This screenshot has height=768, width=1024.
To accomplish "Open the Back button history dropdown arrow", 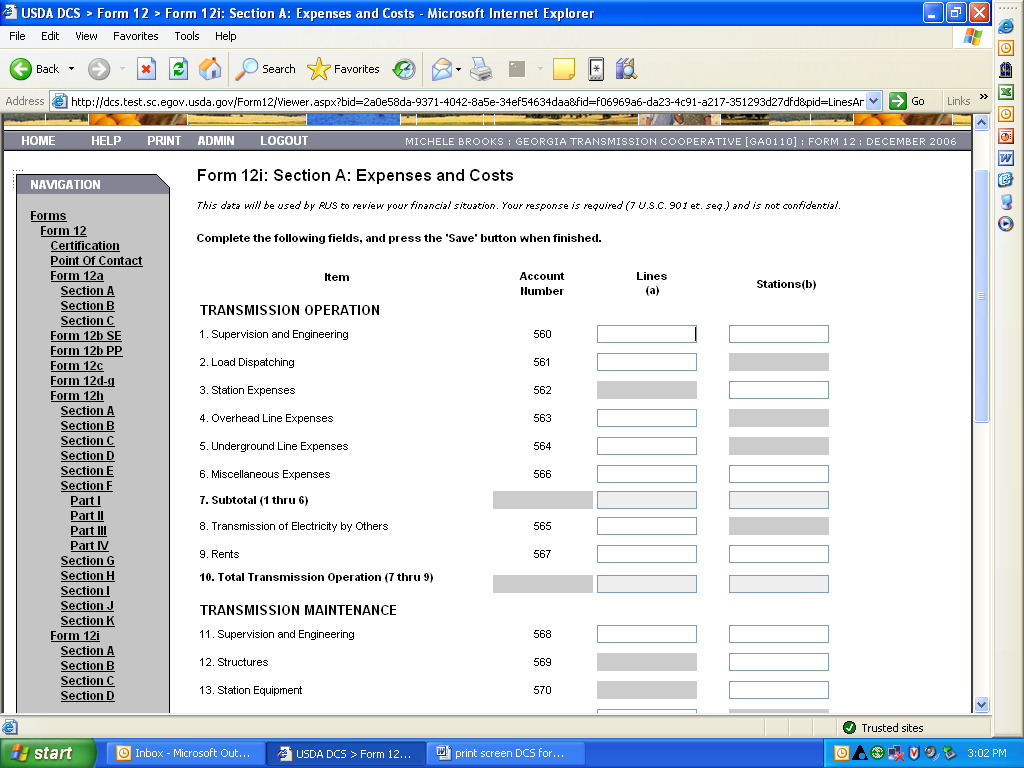I will click(x=71, y=69).
